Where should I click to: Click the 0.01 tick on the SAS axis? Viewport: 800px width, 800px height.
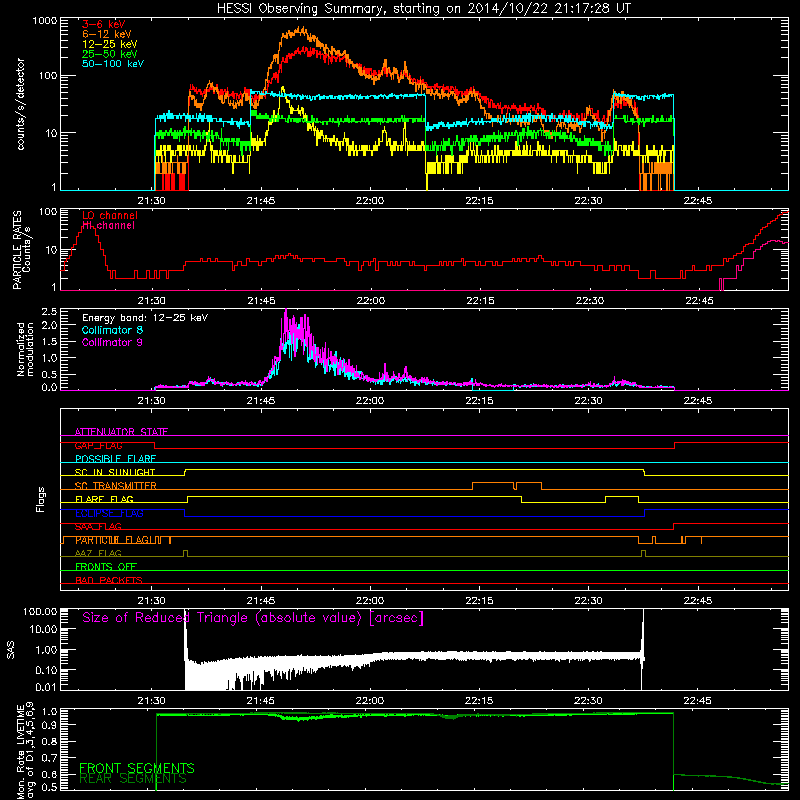(46, 687)
